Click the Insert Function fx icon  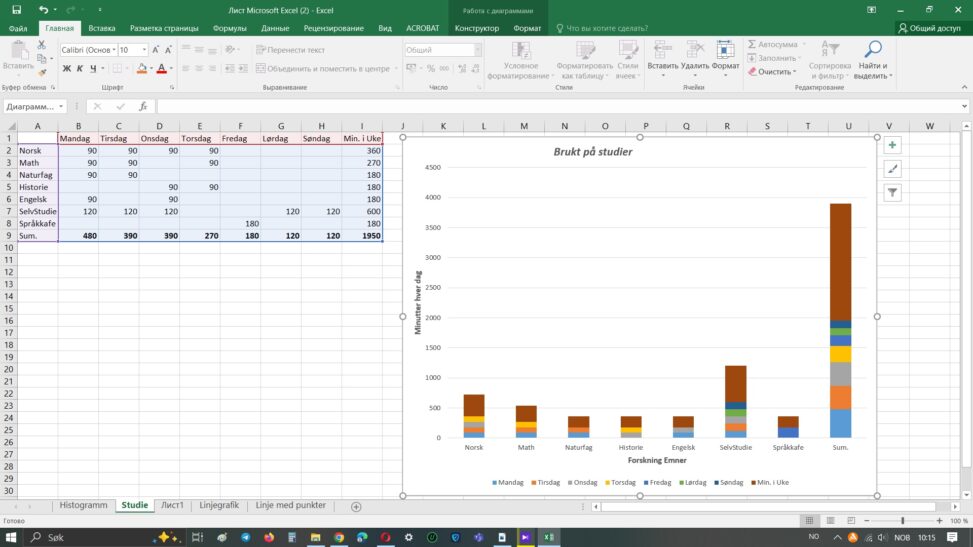tap(143, 106)
